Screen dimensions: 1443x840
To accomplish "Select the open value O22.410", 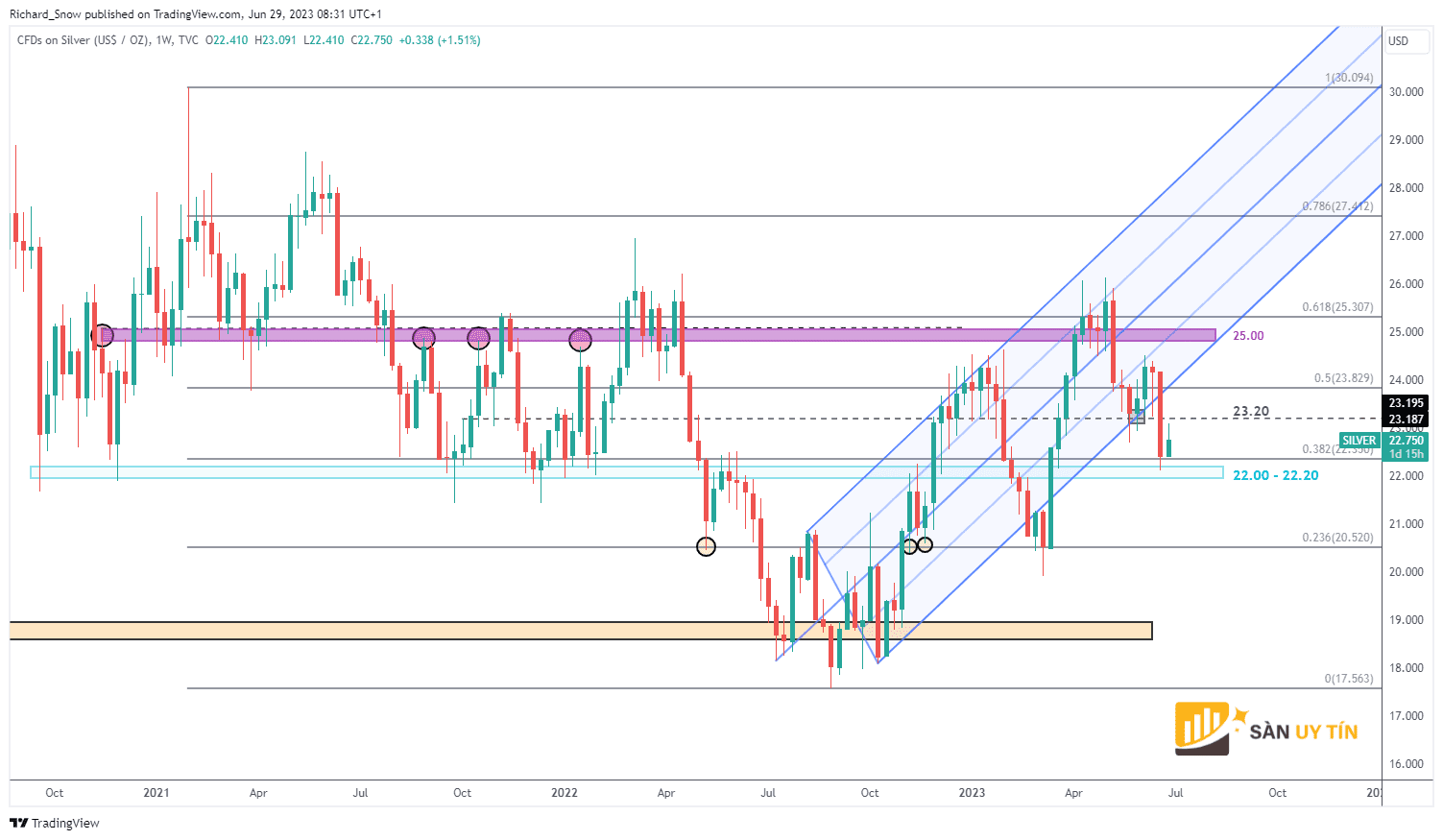I will point(227,40).
